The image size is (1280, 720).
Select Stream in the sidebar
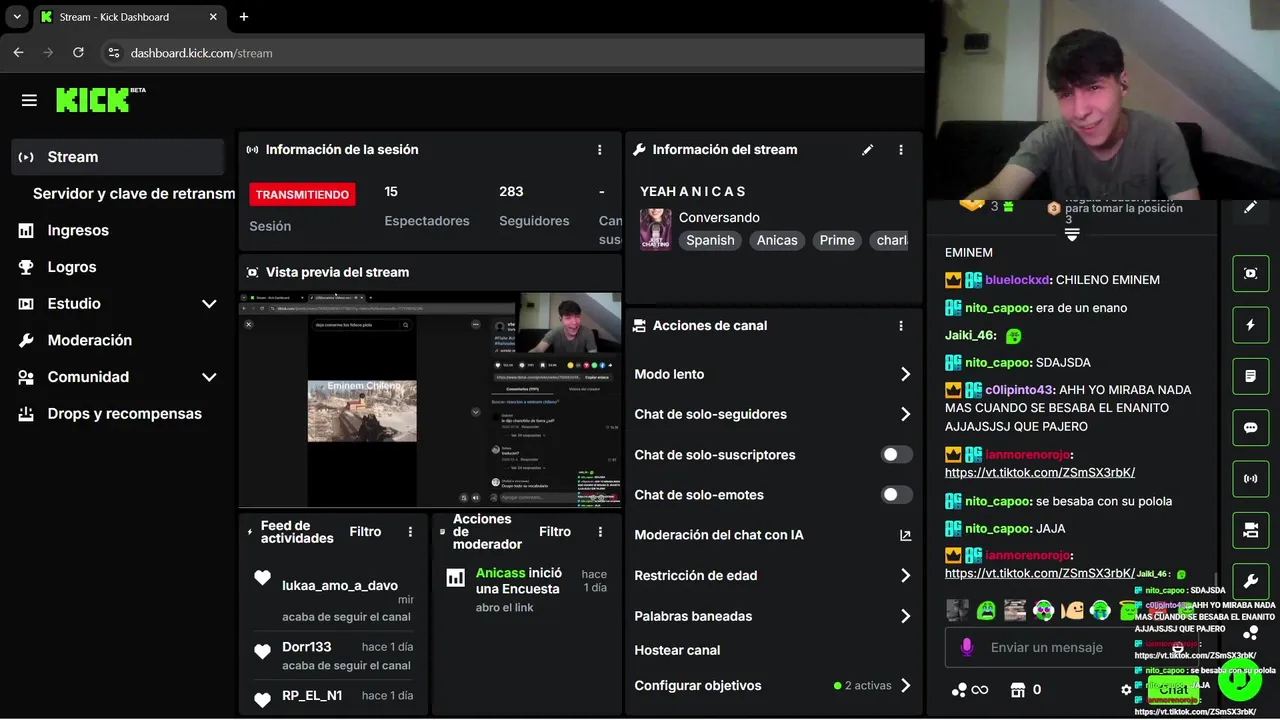(118, 157)
